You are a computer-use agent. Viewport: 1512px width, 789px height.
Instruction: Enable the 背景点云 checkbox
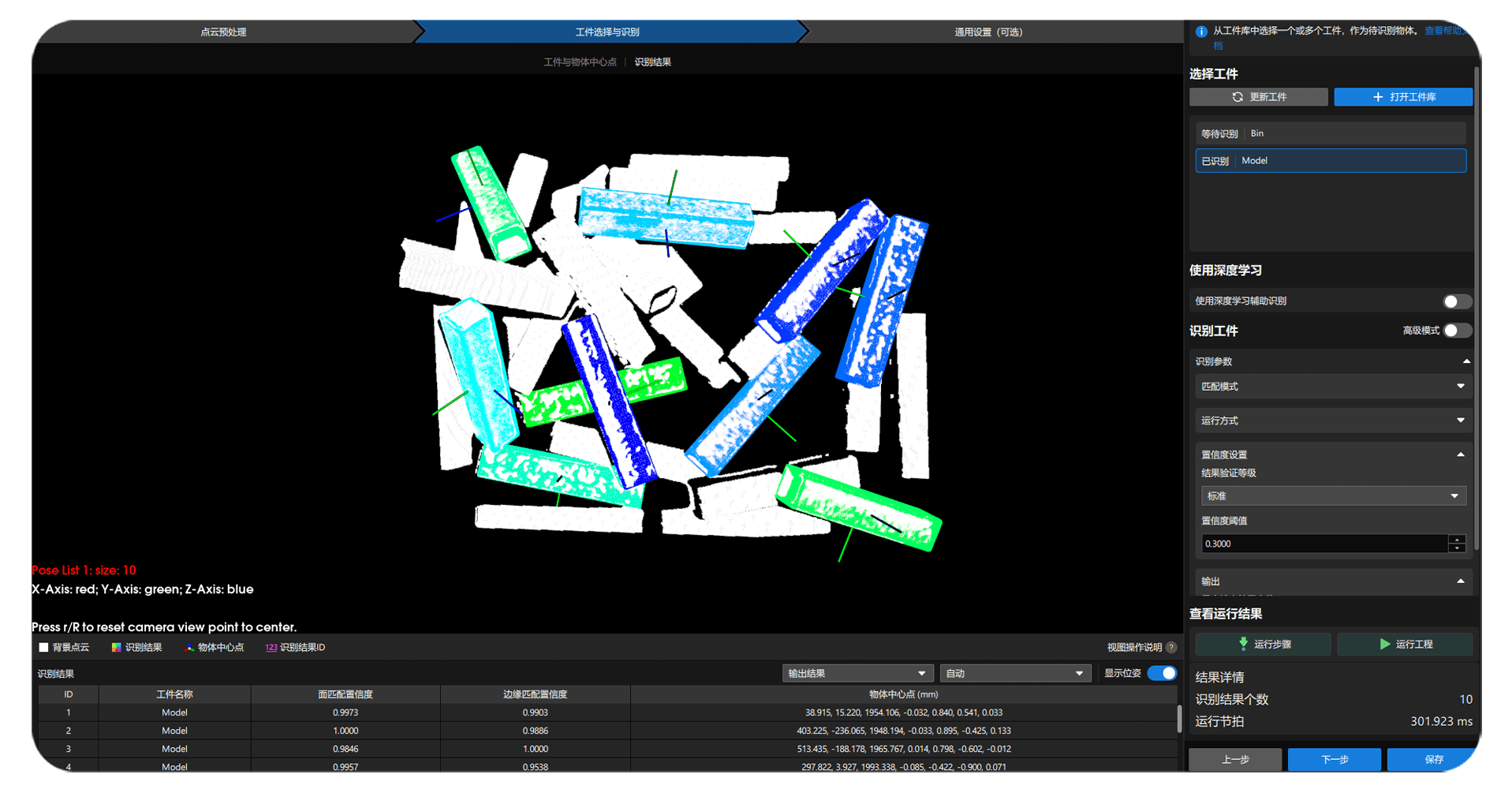click(44, 648)
